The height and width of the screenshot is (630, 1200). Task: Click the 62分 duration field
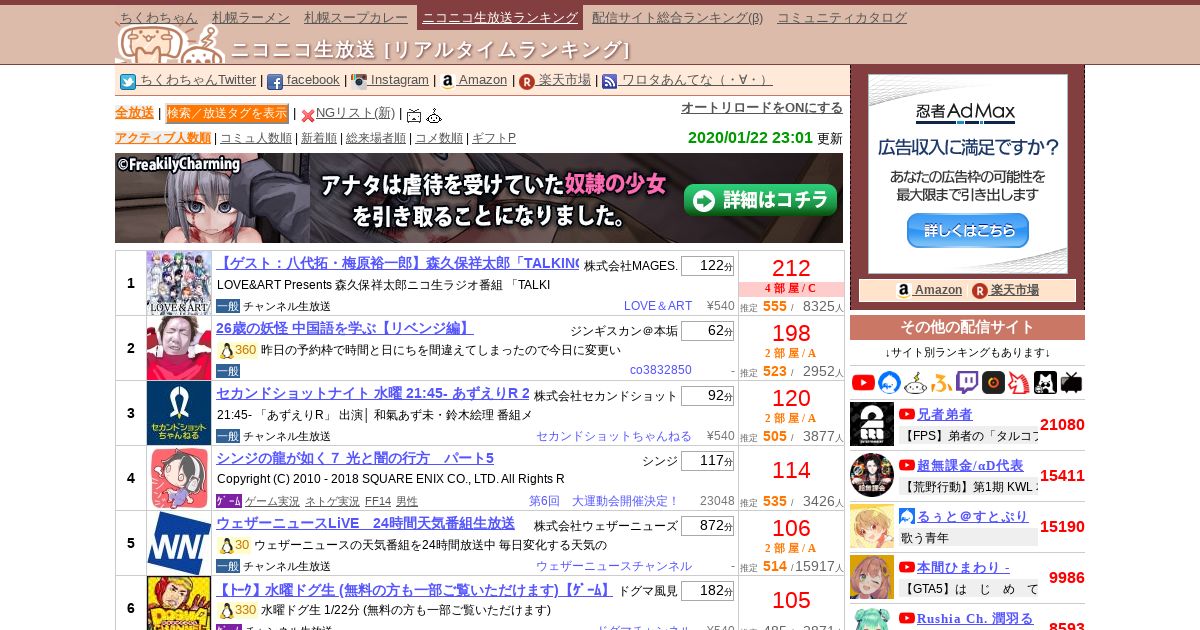pyautogui.click(x=707, y=330)
